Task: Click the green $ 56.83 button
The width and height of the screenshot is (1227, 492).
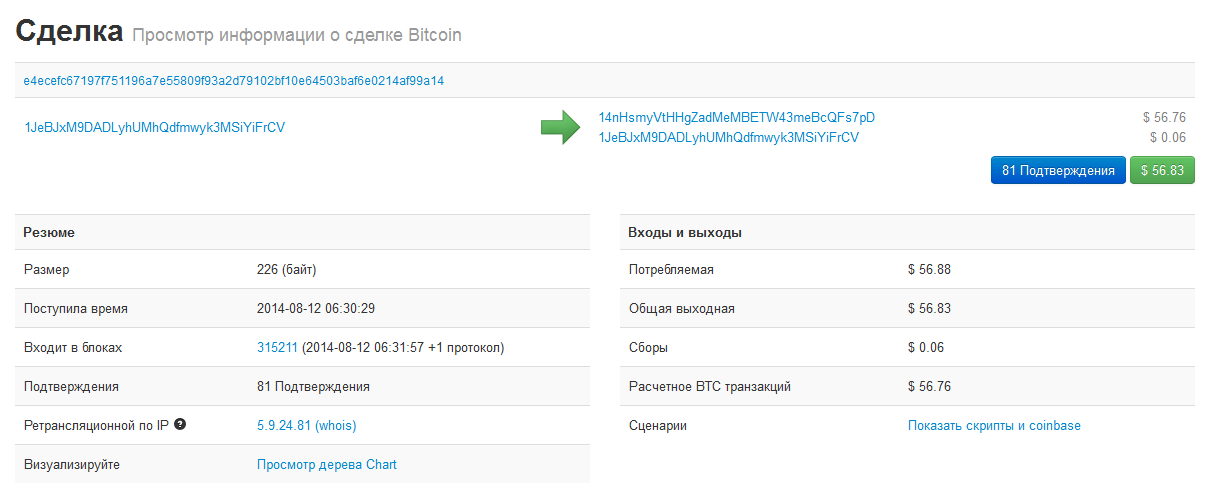Action: point(1162,170)
